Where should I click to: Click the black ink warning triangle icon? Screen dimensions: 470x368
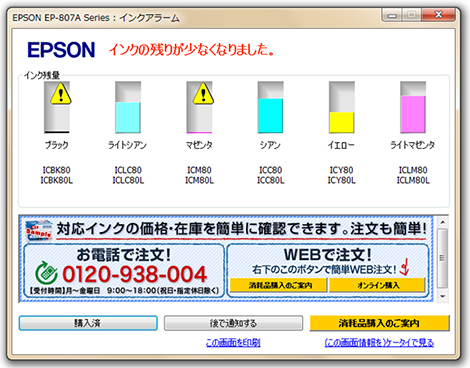(61, 94)
